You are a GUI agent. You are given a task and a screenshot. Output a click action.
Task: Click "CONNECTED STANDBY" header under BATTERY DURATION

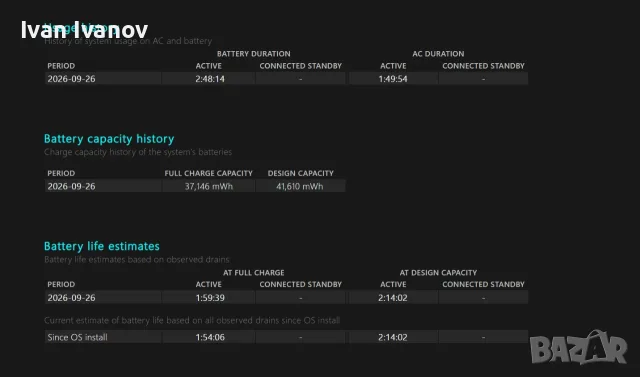point(300,66)
